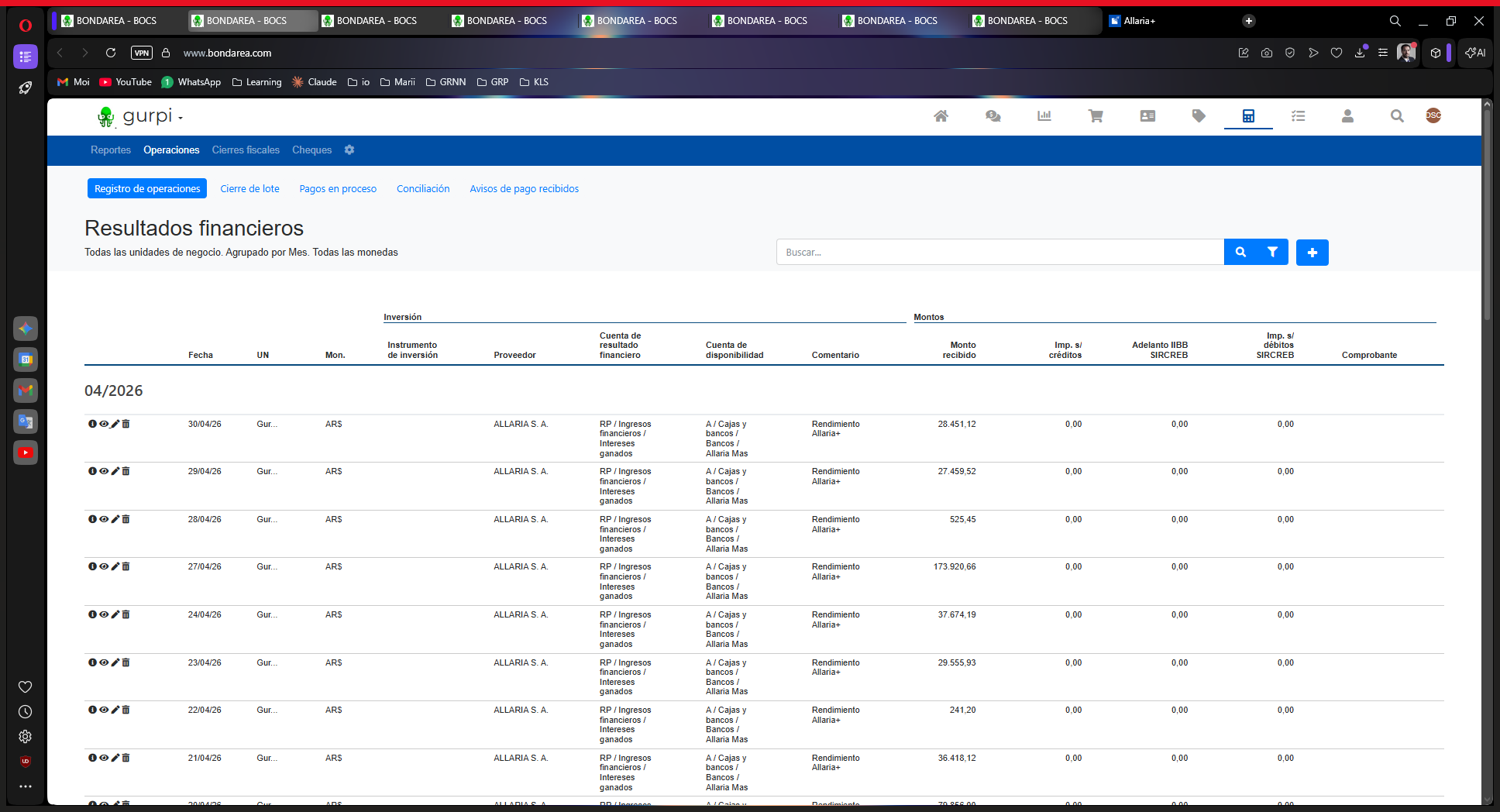
Task: Open Opera snapshot camera icon
Action: 1267,53
